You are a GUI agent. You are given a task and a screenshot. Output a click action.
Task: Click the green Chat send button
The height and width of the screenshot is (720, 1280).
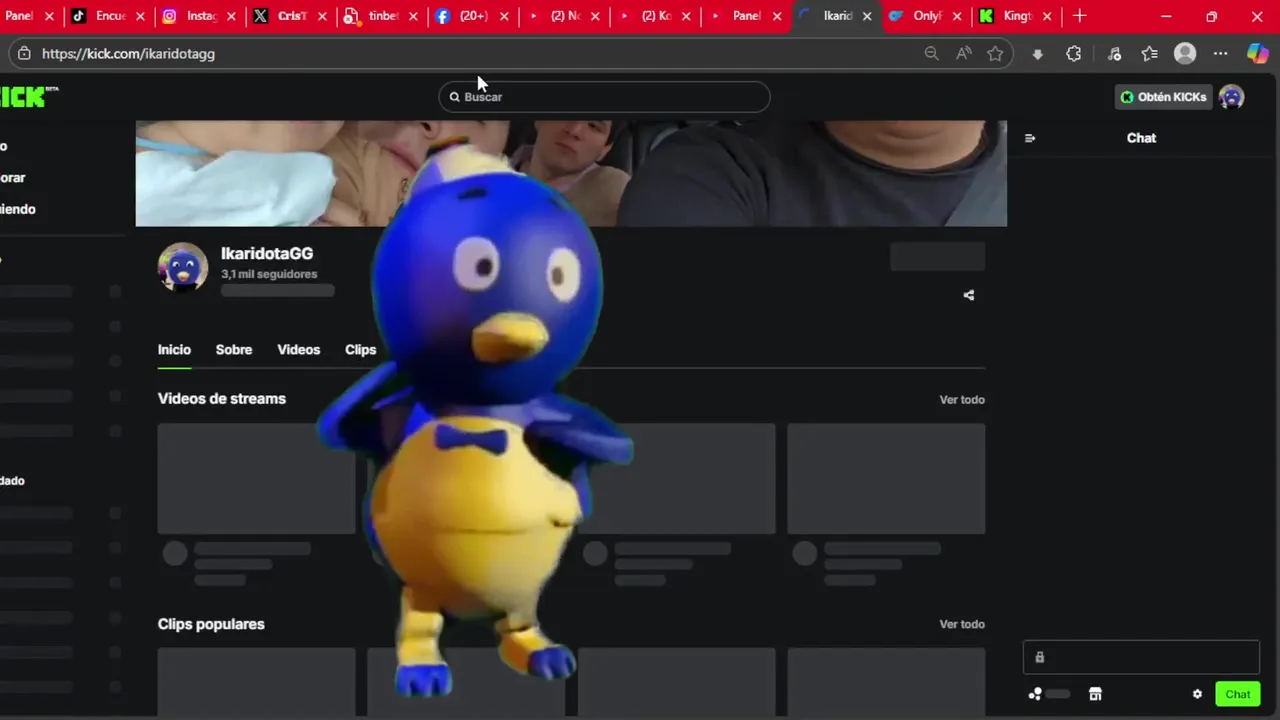[x=1238, y=694]
